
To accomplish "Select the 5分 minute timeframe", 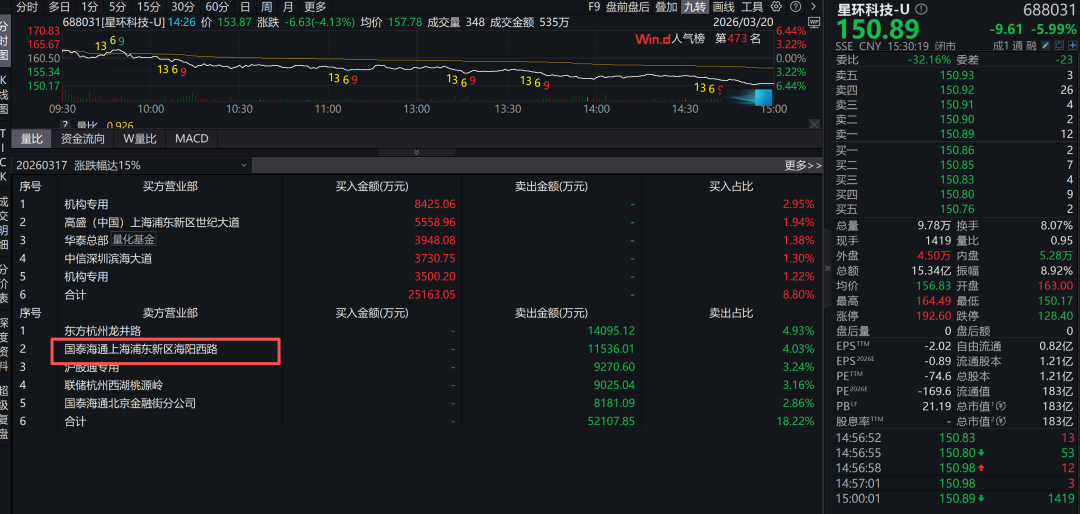I will click(117, 6).
